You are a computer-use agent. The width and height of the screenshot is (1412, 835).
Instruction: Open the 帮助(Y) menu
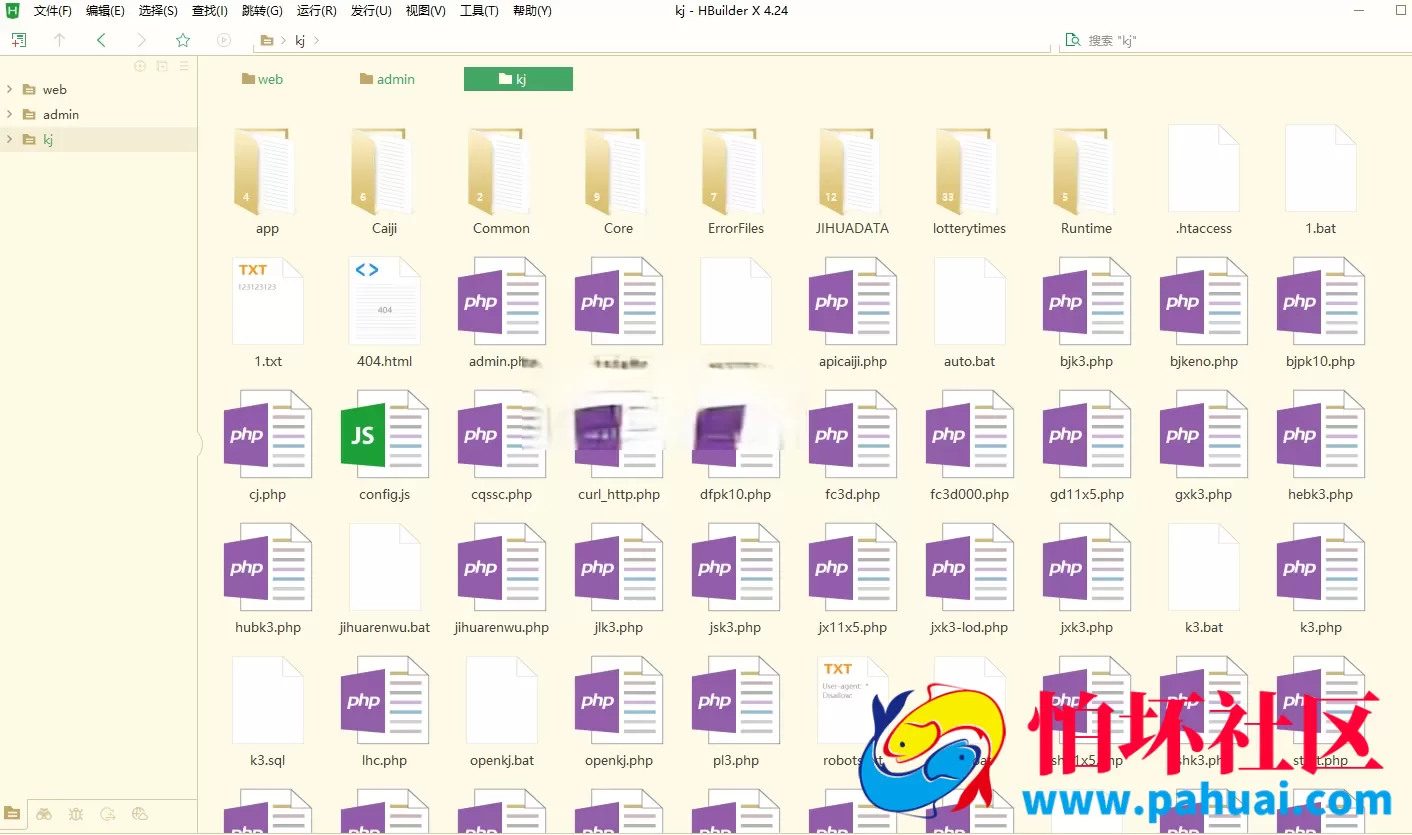tap(532, 11)
